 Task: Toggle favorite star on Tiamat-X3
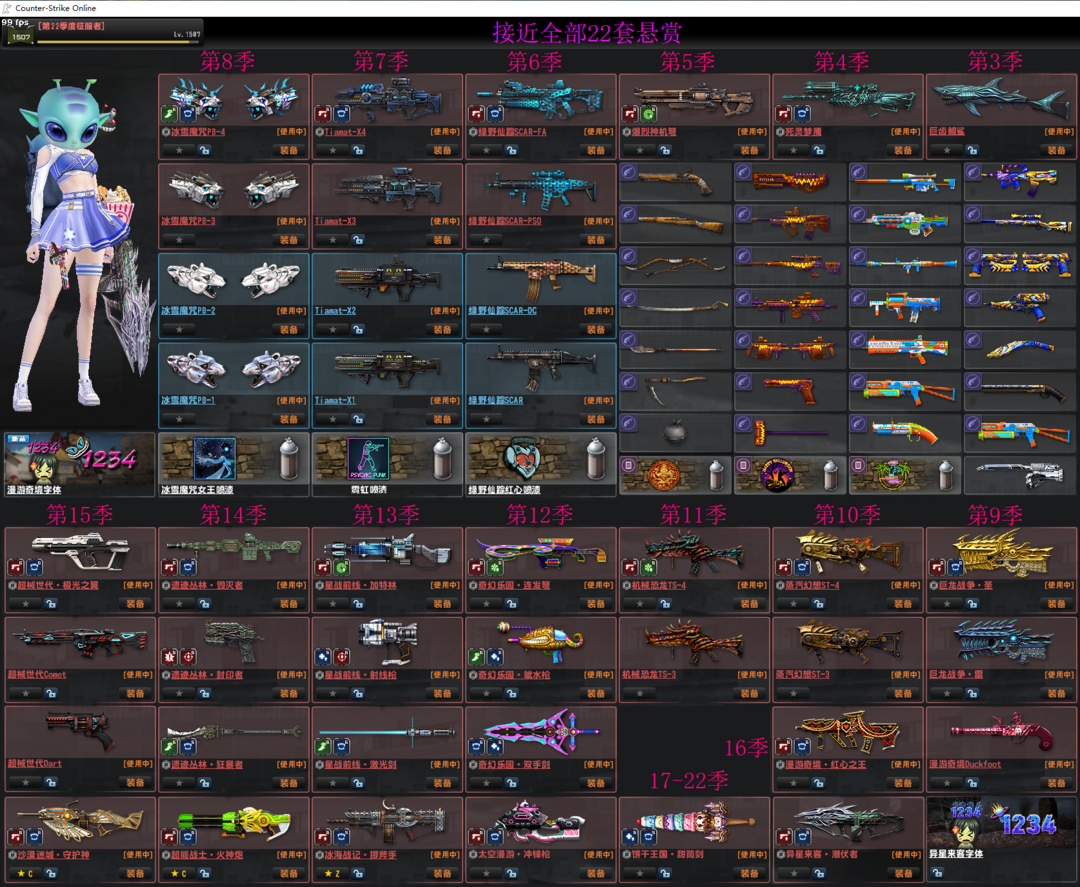[x=333, y=240]
